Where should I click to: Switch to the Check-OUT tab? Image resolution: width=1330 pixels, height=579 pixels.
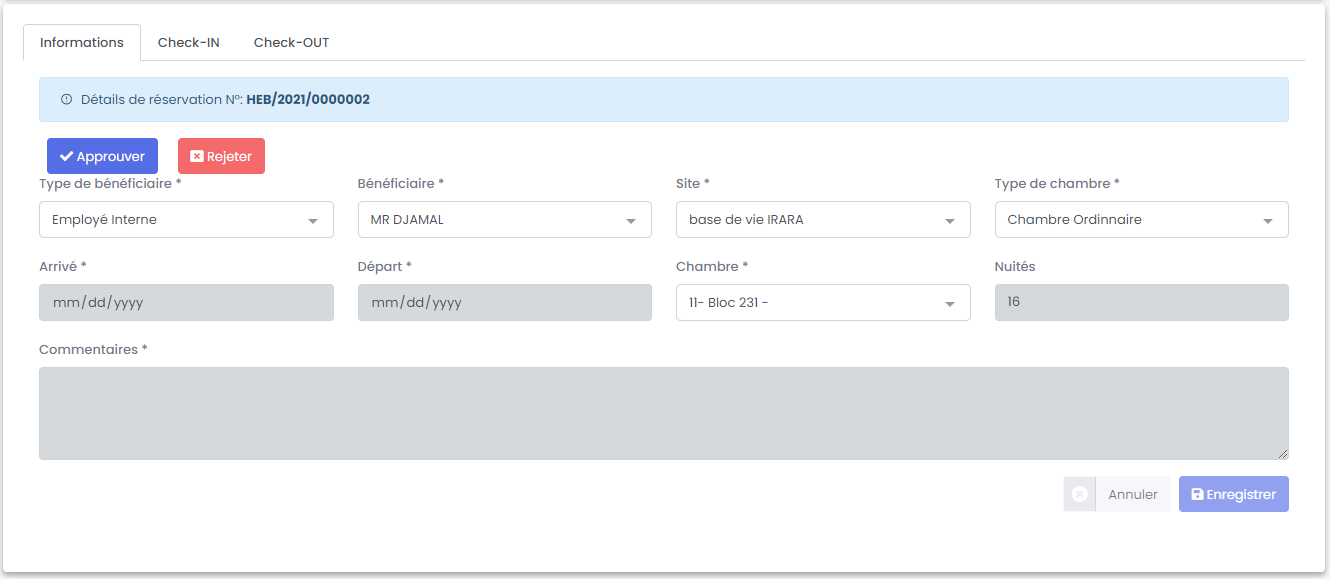[x=291, y=43]
